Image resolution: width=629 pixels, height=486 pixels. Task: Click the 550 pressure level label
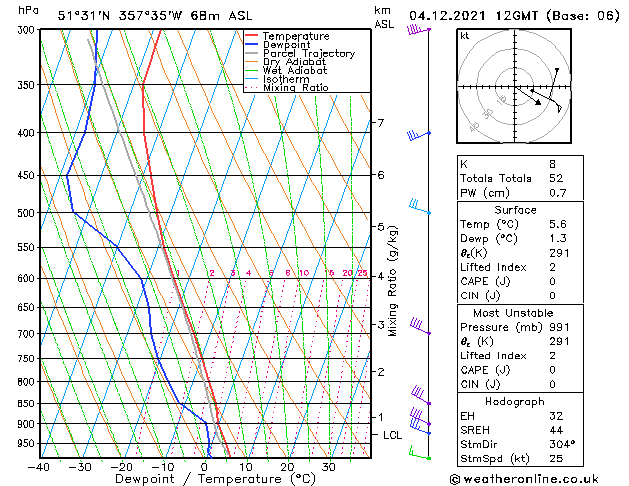coord(28,247)
